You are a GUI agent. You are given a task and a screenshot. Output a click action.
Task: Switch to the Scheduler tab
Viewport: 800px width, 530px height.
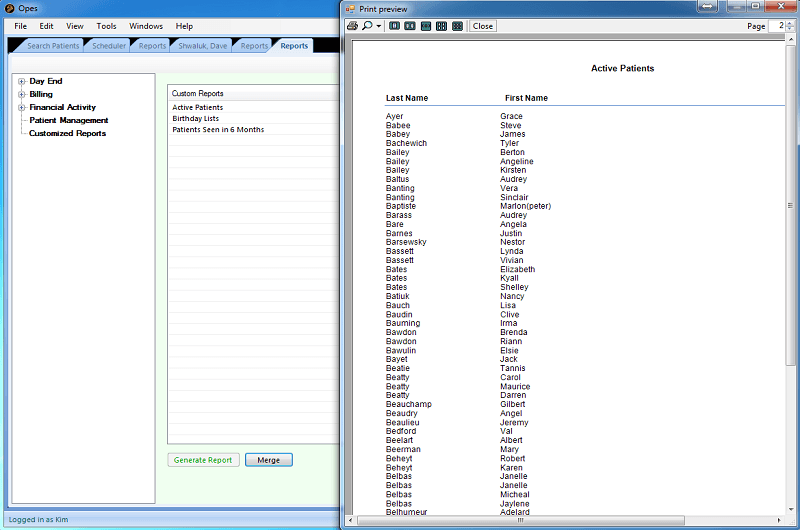(108, 46)
